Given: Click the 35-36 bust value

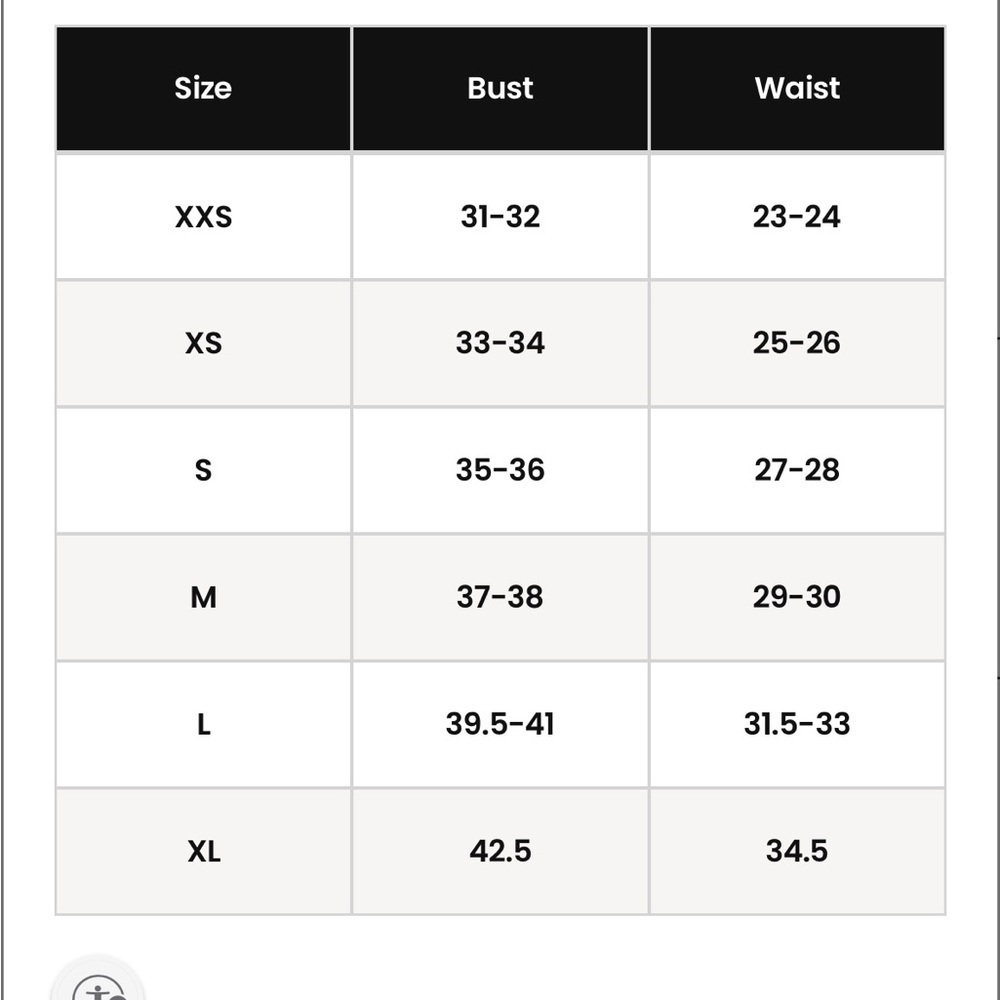Looking at the screenshot, I should 500,470.
